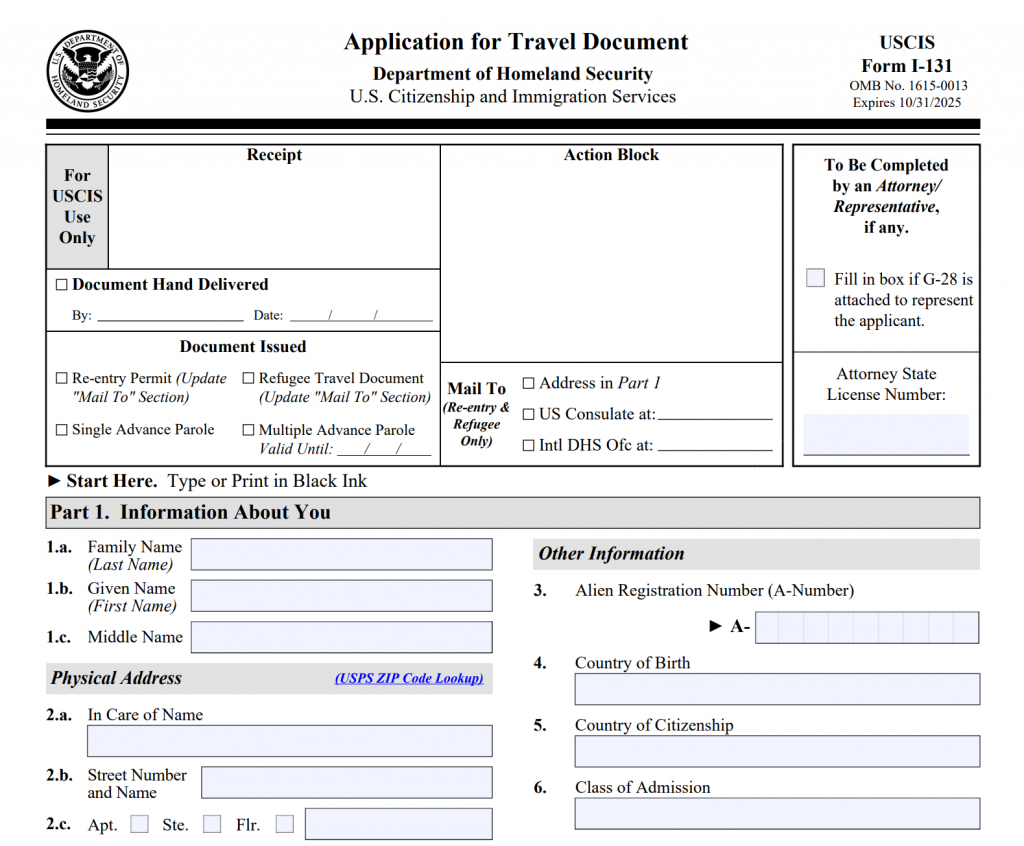Open the USPS ZIP Code Lookup link
Screen dimensions: 1024x846
pyautogui.click(x=409, y=678)
